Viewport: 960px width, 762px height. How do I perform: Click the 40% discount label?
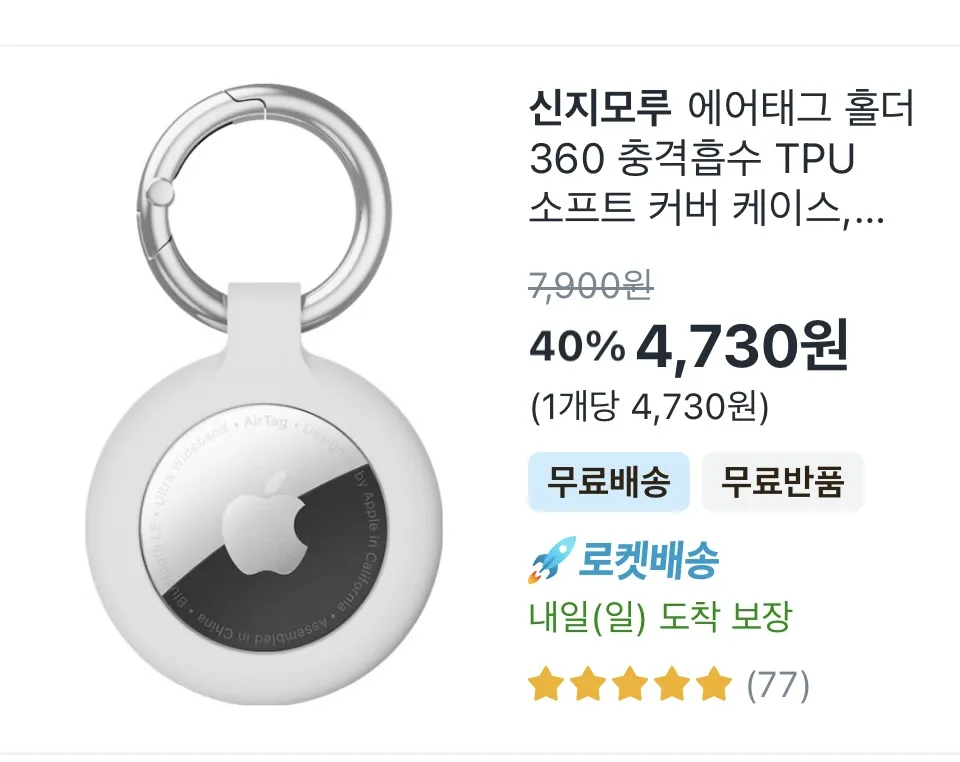[x=577, y=346]
